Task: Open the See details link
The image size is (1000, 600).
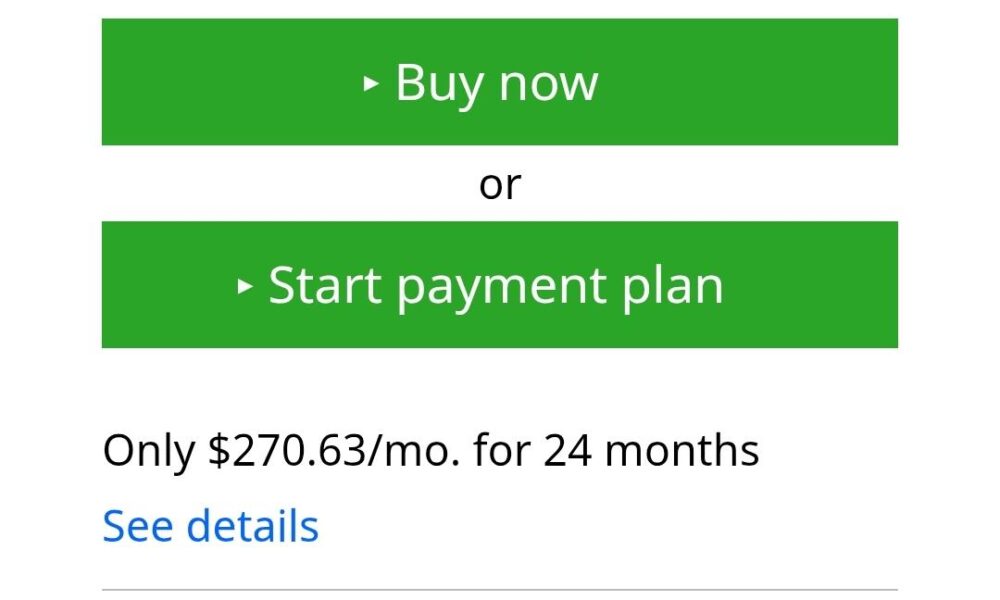Action: click(x=210, y=526)
